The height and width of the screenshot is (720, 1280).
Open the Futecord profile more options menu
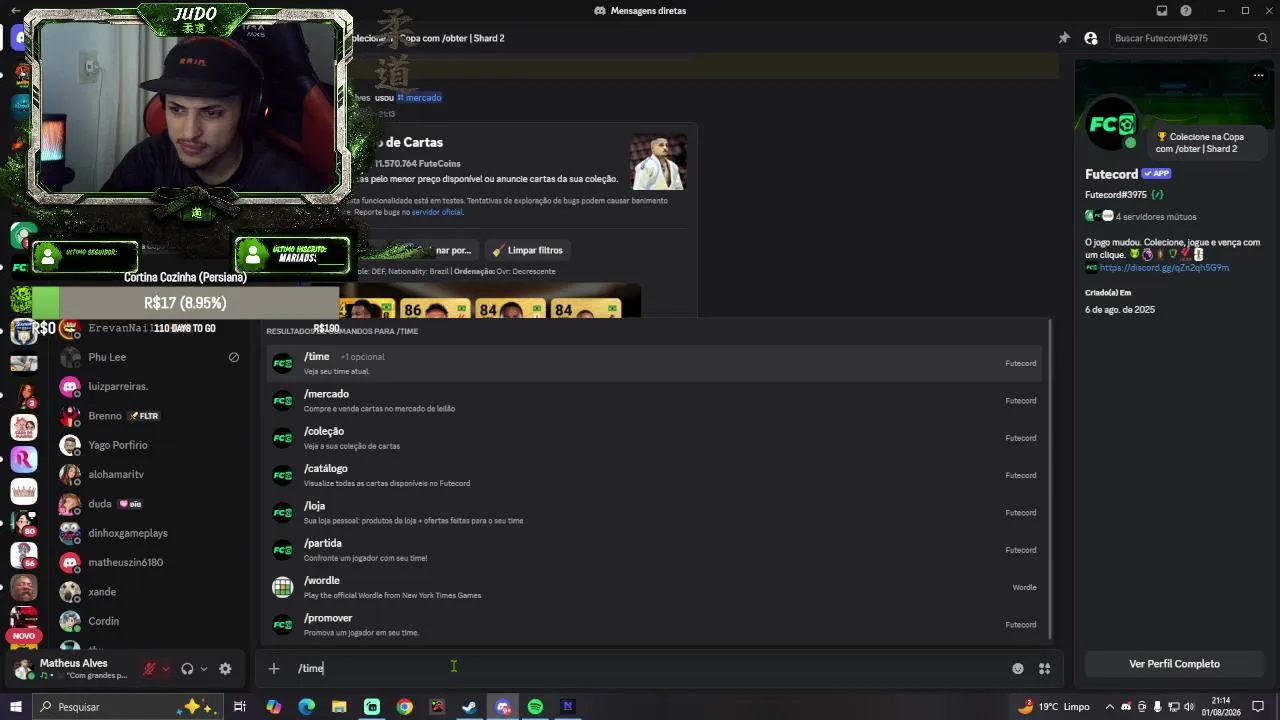[x=1258, y=75]
